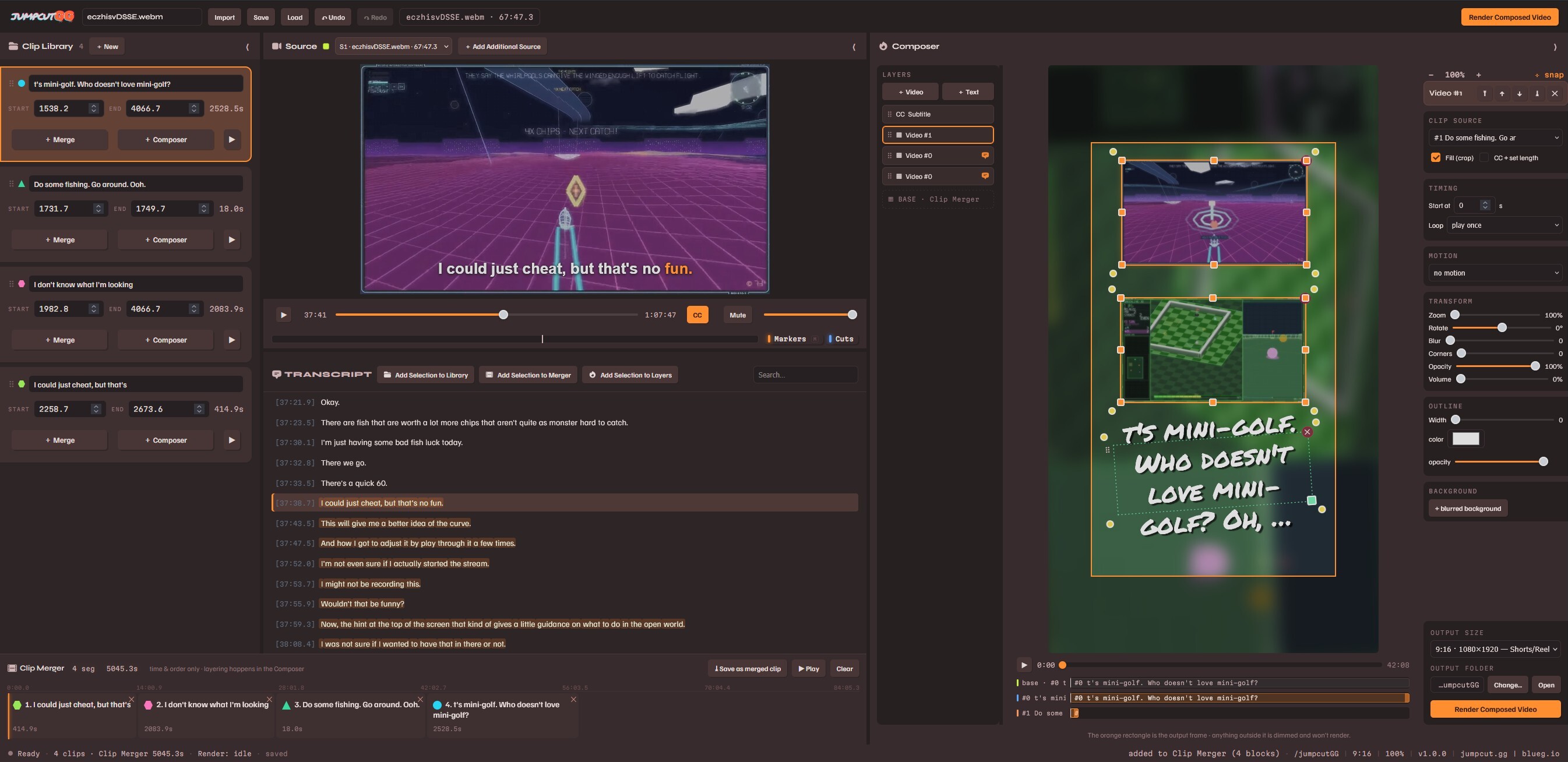1568x762 pixels.
Task: Click the Video #1 layer grid icon
Action: pyautogui.click(x=899, y=135)
